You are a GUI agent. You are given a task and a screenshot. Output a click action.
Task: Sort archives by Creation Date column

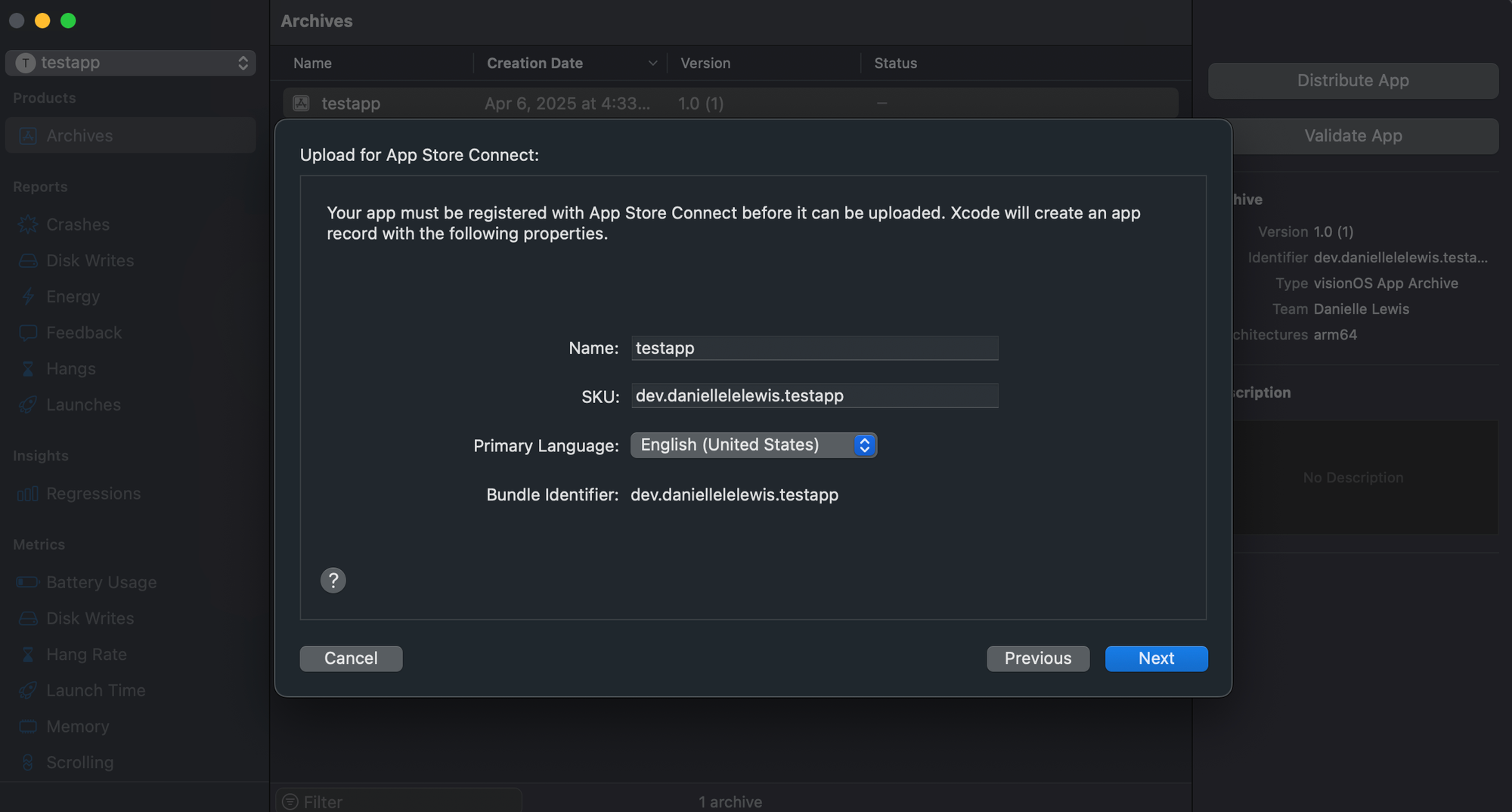click(570, 63)
